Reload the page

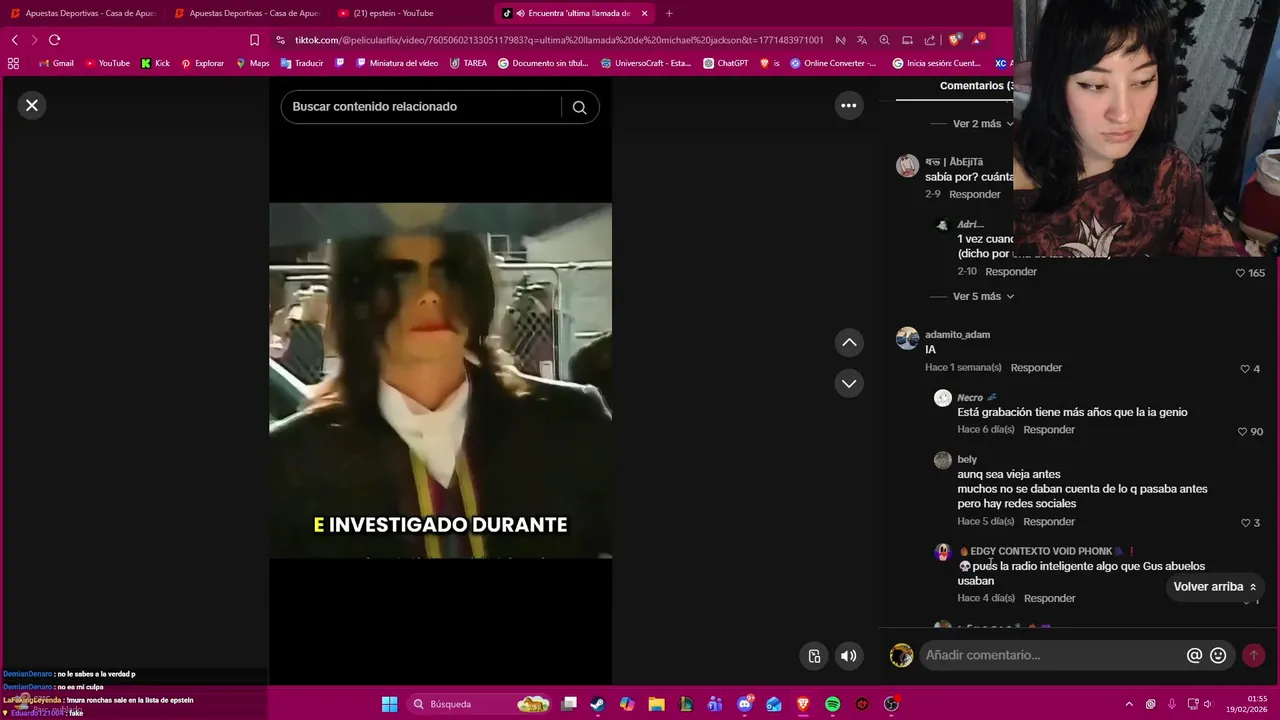click(54, 40)
